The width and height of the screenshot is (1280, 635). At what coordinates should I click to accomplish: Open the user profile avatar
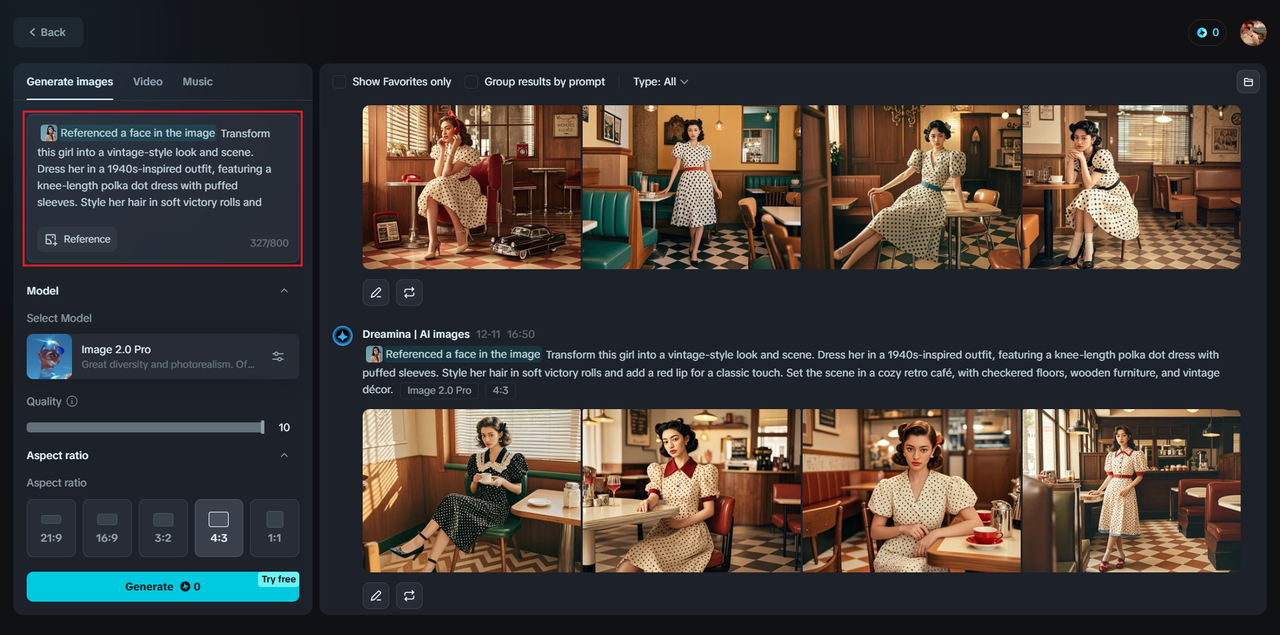click(1253, 32)
